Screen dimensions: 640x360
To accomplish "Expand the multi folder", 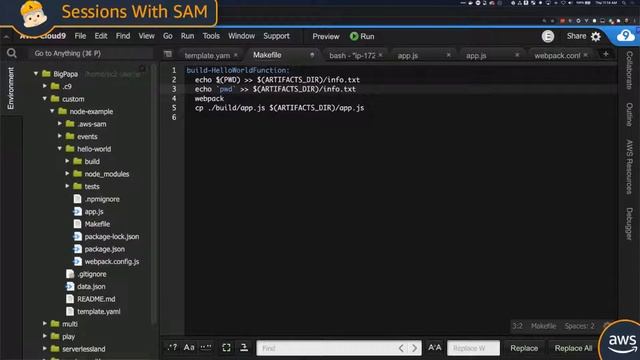I will click(x=44, y=324).
